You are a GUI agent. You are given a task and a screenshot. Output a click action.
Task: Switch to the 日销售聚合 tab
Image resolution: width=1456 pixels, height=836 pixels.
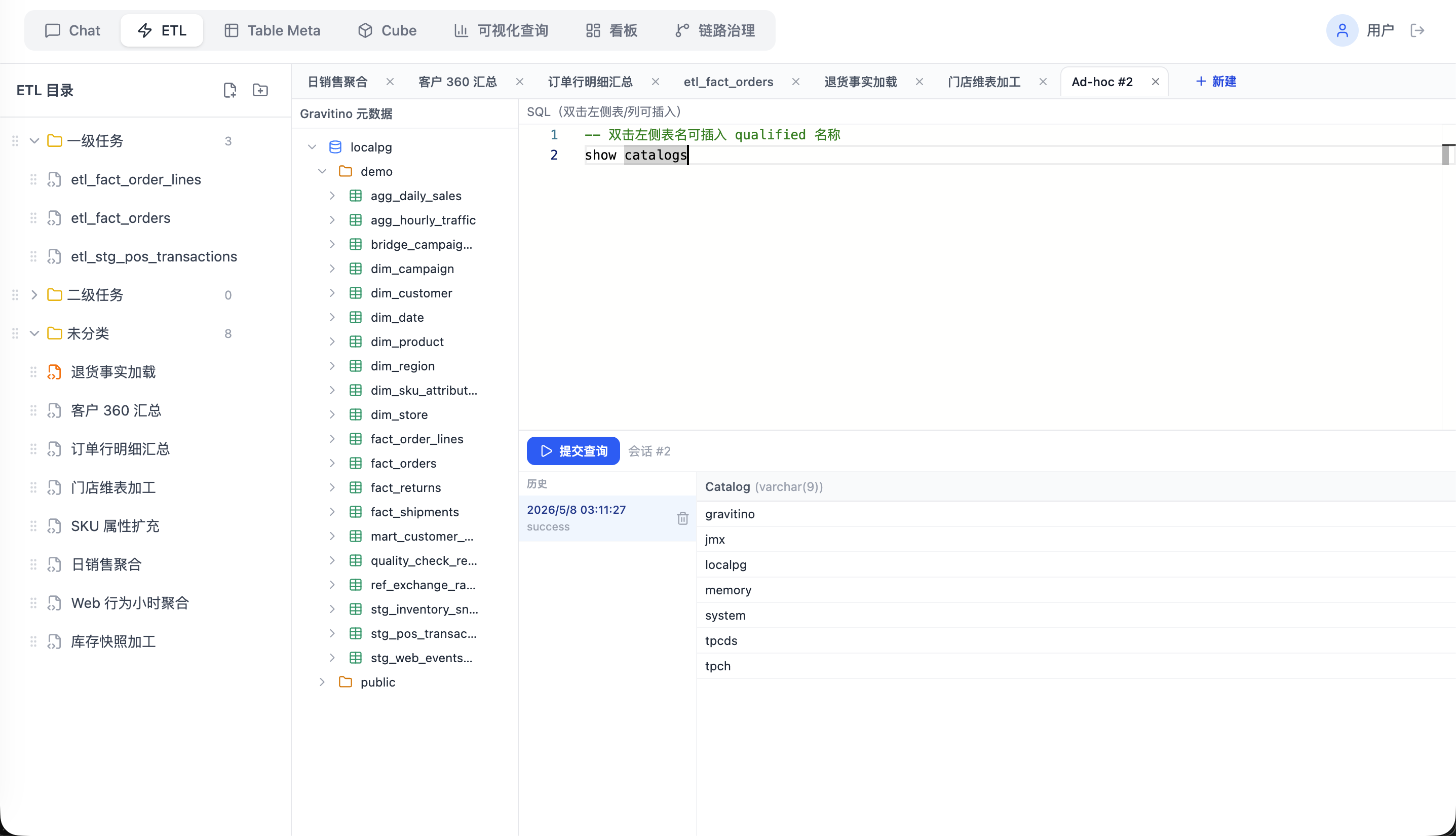pos(337,82)
